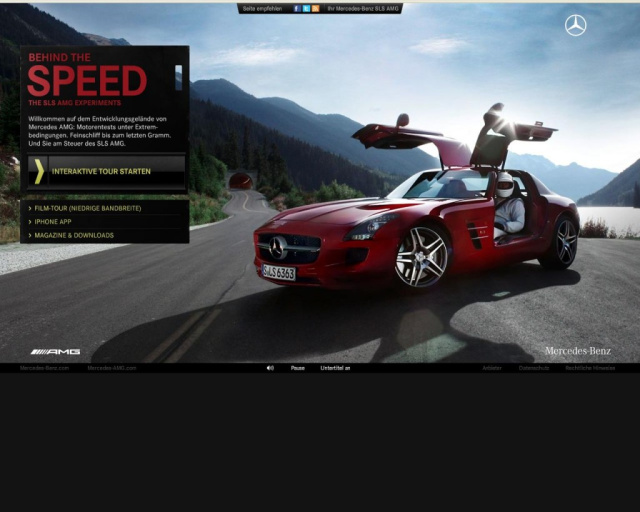640x512 pixels.
Task: Click the AMG logo
Action: pyautogui.click(x=55, y=352)
